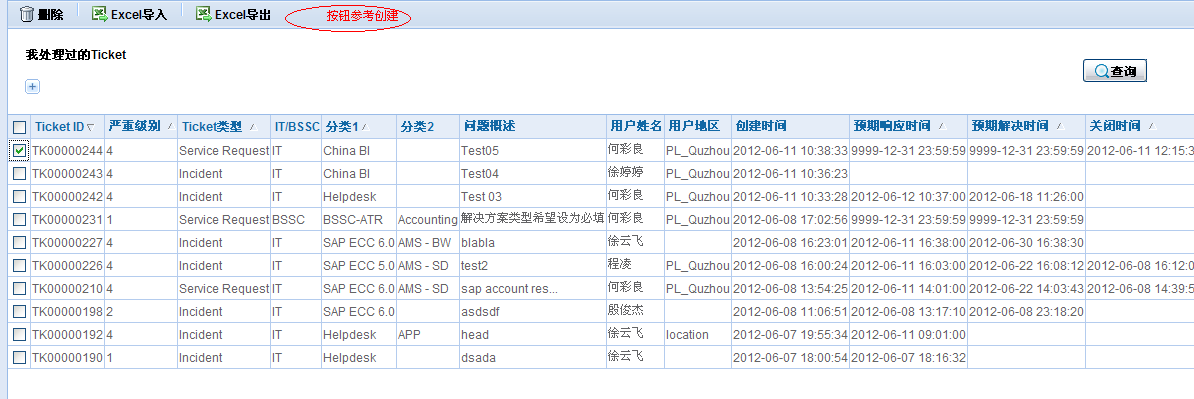
Task: Check the TK00000227 row checkbox
Action: 20,243
